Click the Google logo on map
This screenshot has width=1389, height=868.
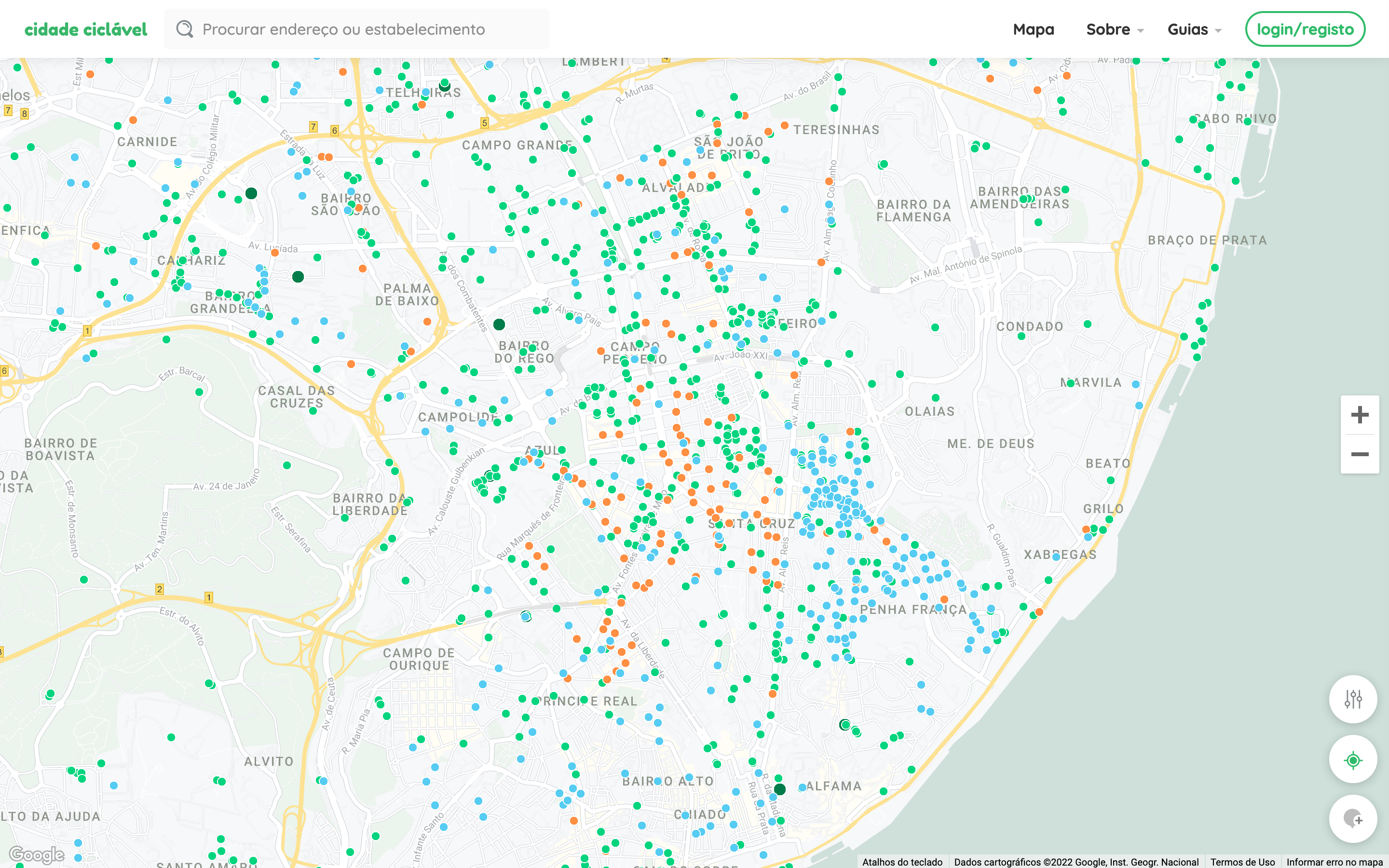coord(37,854)
